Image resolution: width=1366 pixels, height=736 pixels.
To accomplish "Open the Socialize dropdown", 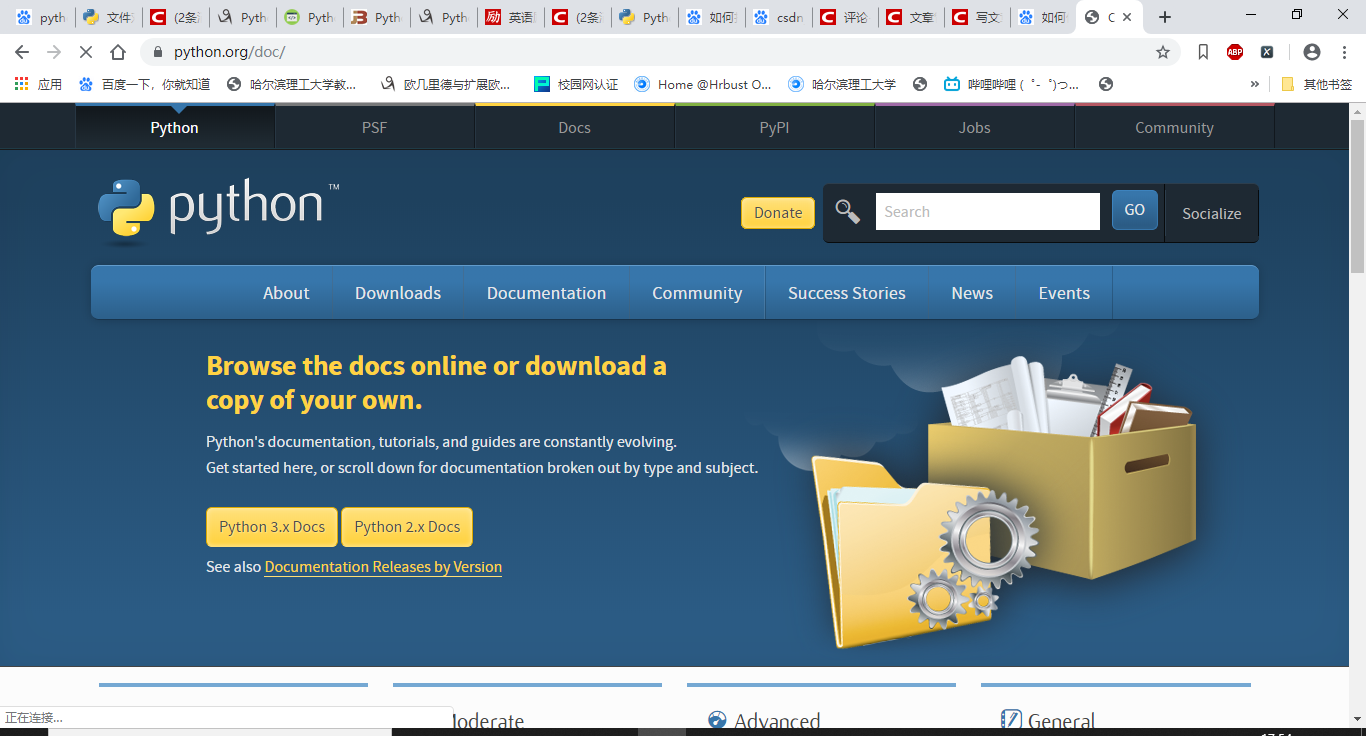I will (x=1212, y=213).
